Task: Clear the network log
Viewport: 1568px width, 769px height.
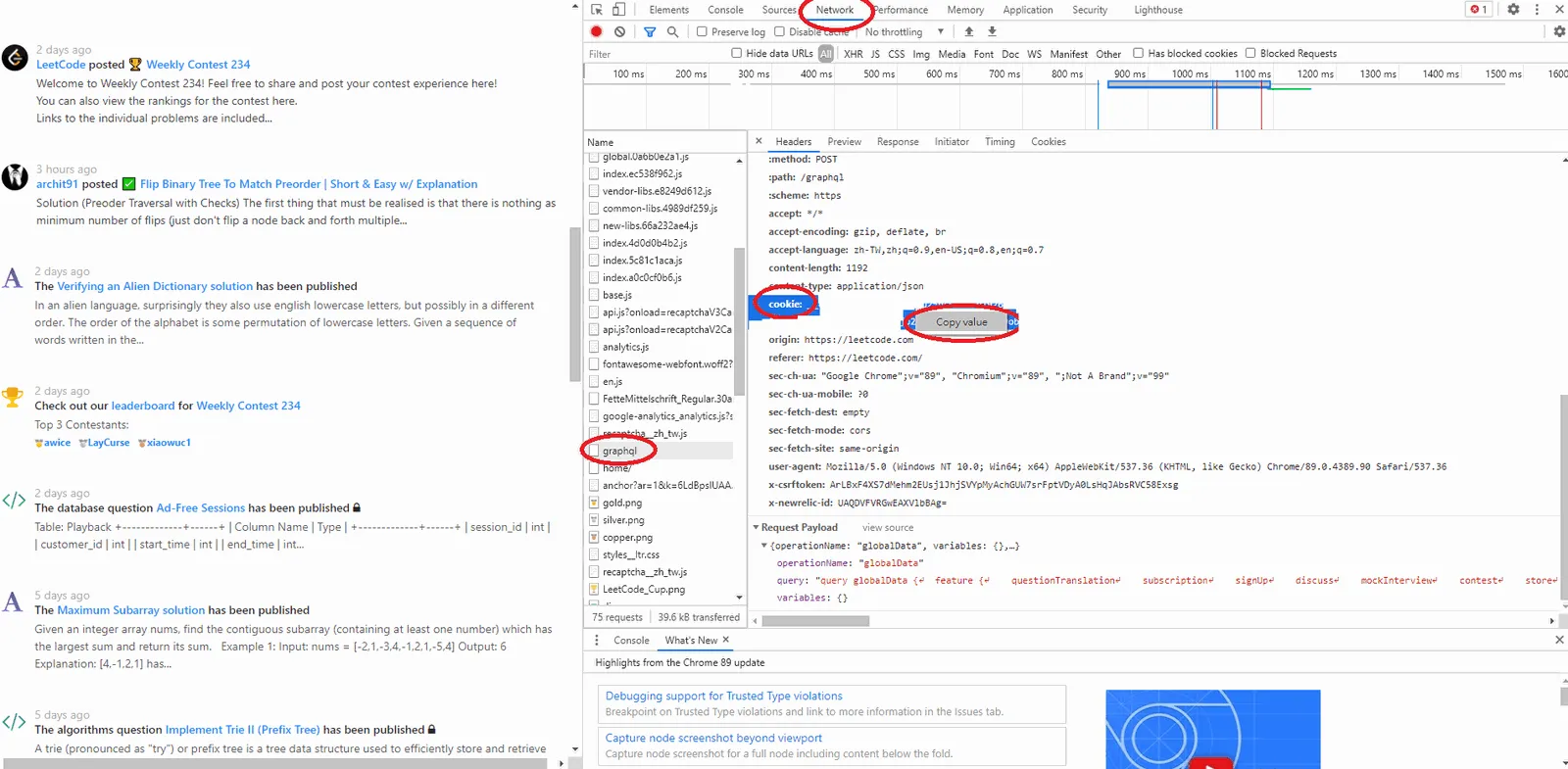Action: coord(619,31)
